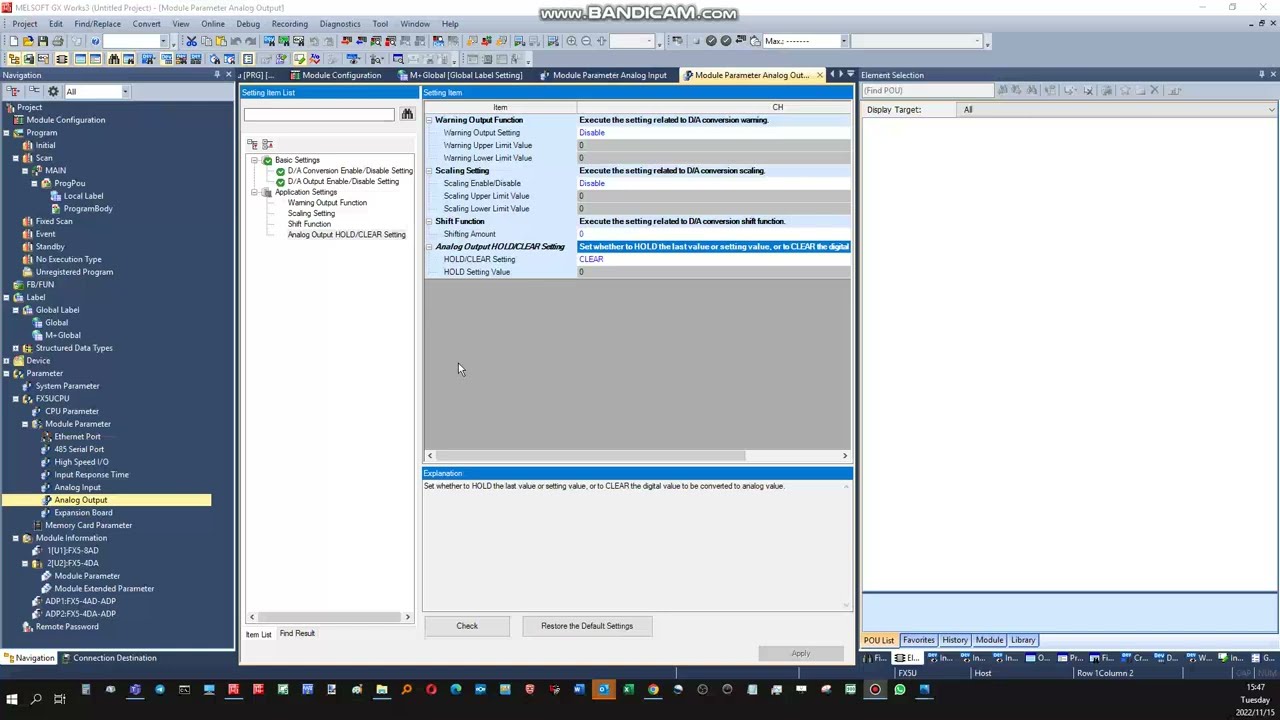Click the Windows Start button

click(x=12, y=699)
